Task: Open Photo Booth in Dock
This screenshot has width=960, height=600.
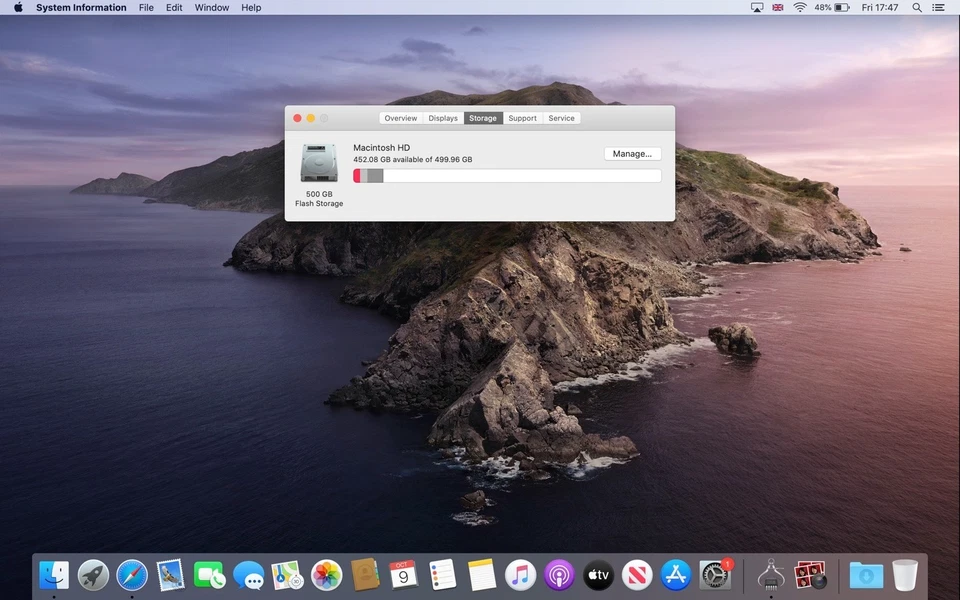Action: tap(810, 576)
